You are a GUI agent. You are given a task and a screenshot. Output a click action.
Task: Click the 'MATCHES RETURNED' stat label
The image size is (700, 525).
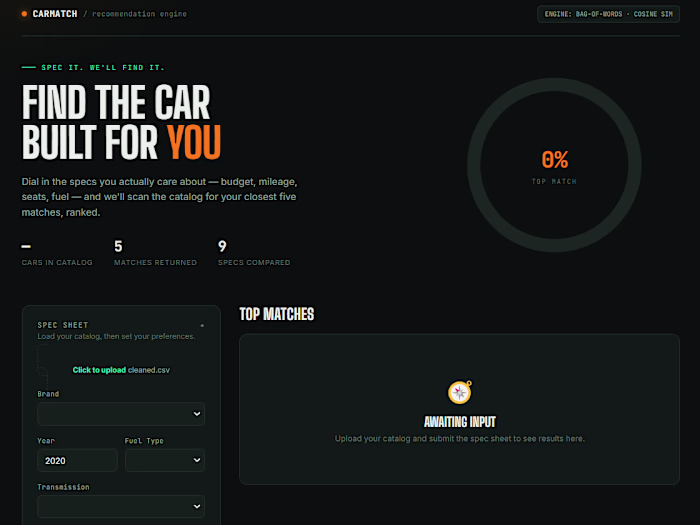tap(155, 262)
